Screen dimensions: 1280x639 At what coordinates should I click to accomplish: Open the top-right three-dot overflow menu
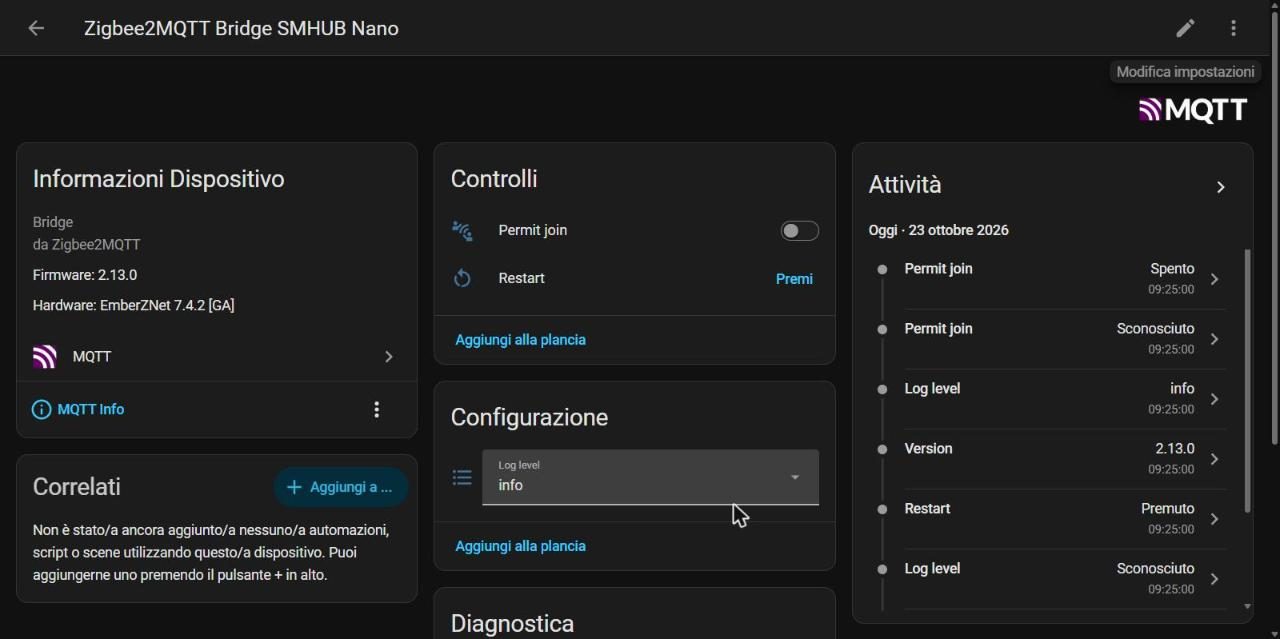(1233, 28)
